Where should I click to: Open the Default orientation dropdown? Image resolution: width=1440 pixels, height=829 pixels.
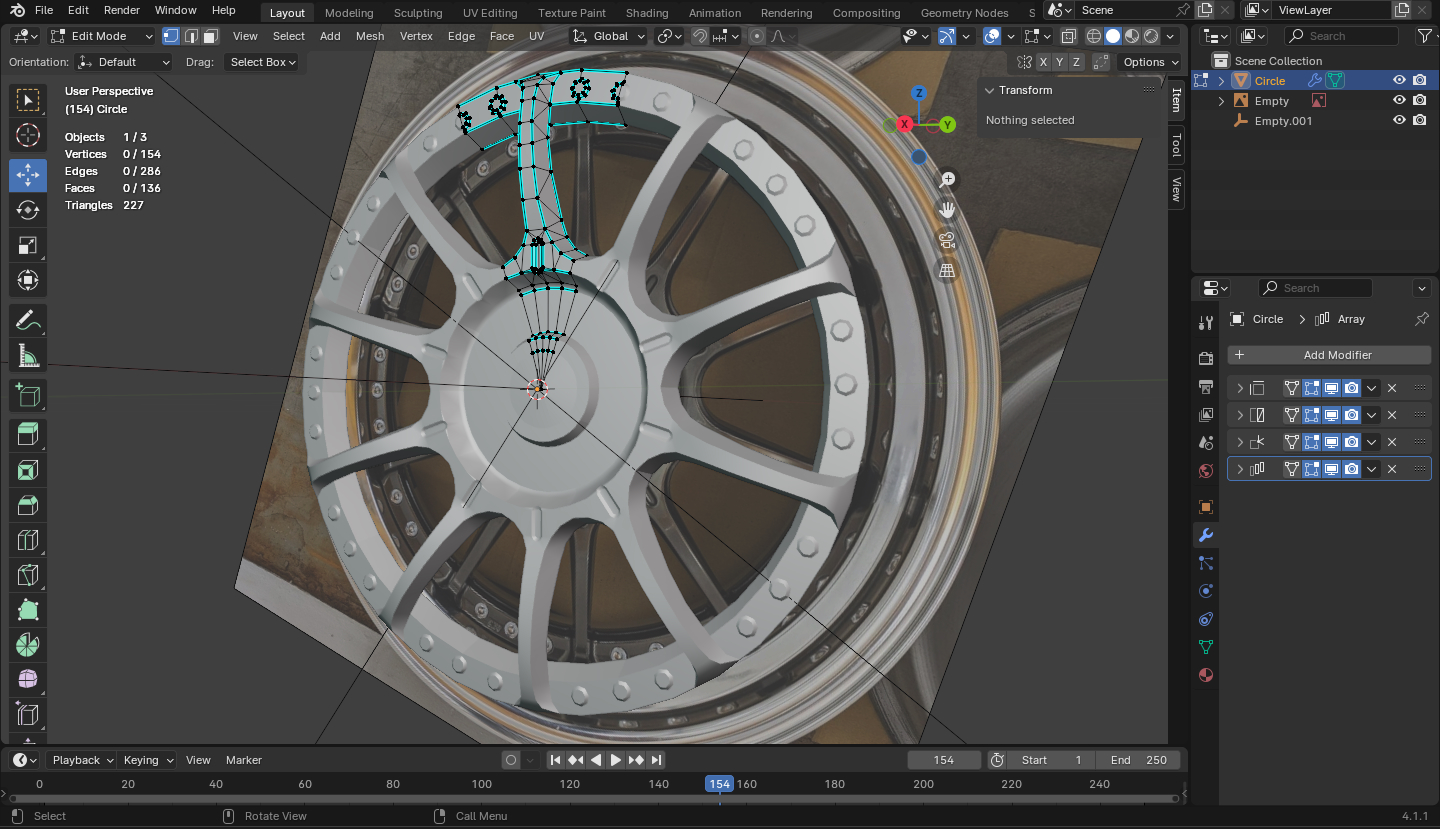pyautogui.click(x=124, y=62)
